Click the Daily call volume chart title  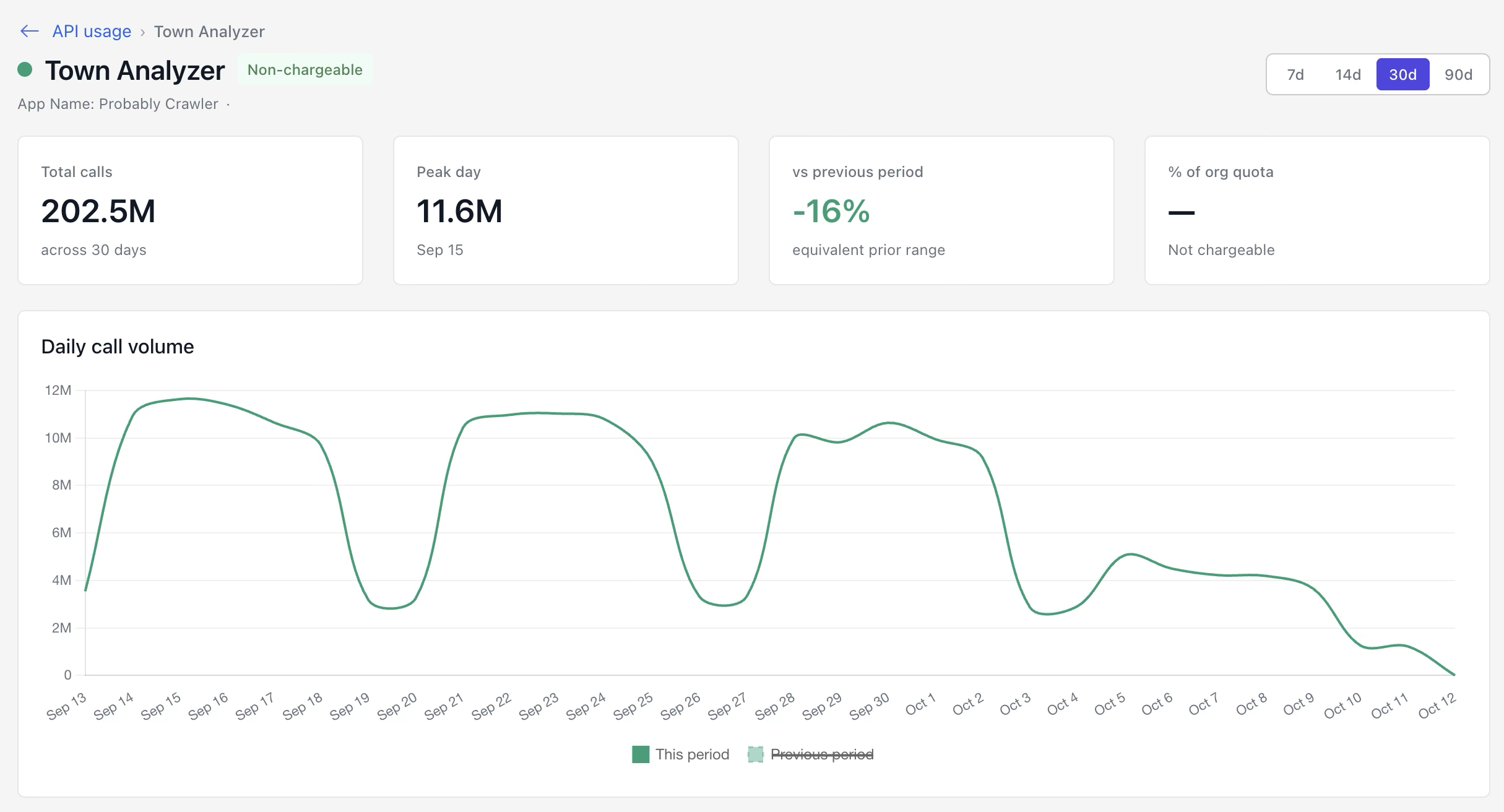(x=118, y=347)
